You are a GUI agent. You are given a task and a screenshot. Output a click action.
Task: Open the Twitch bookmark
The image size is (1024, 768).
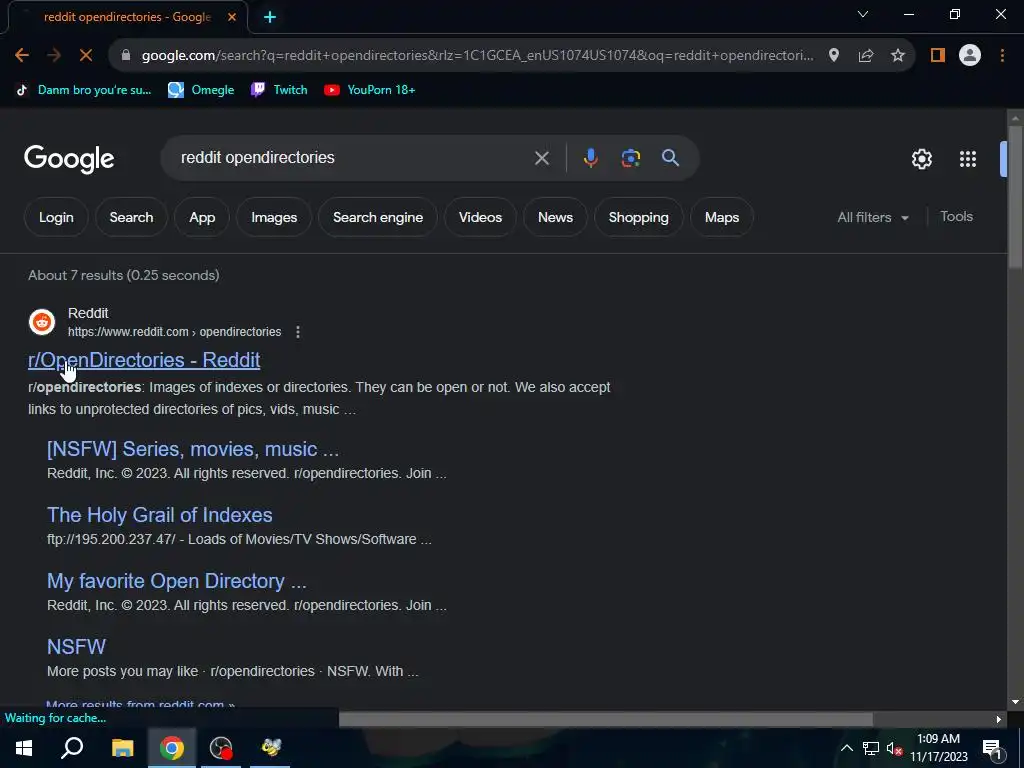point(279,90)
